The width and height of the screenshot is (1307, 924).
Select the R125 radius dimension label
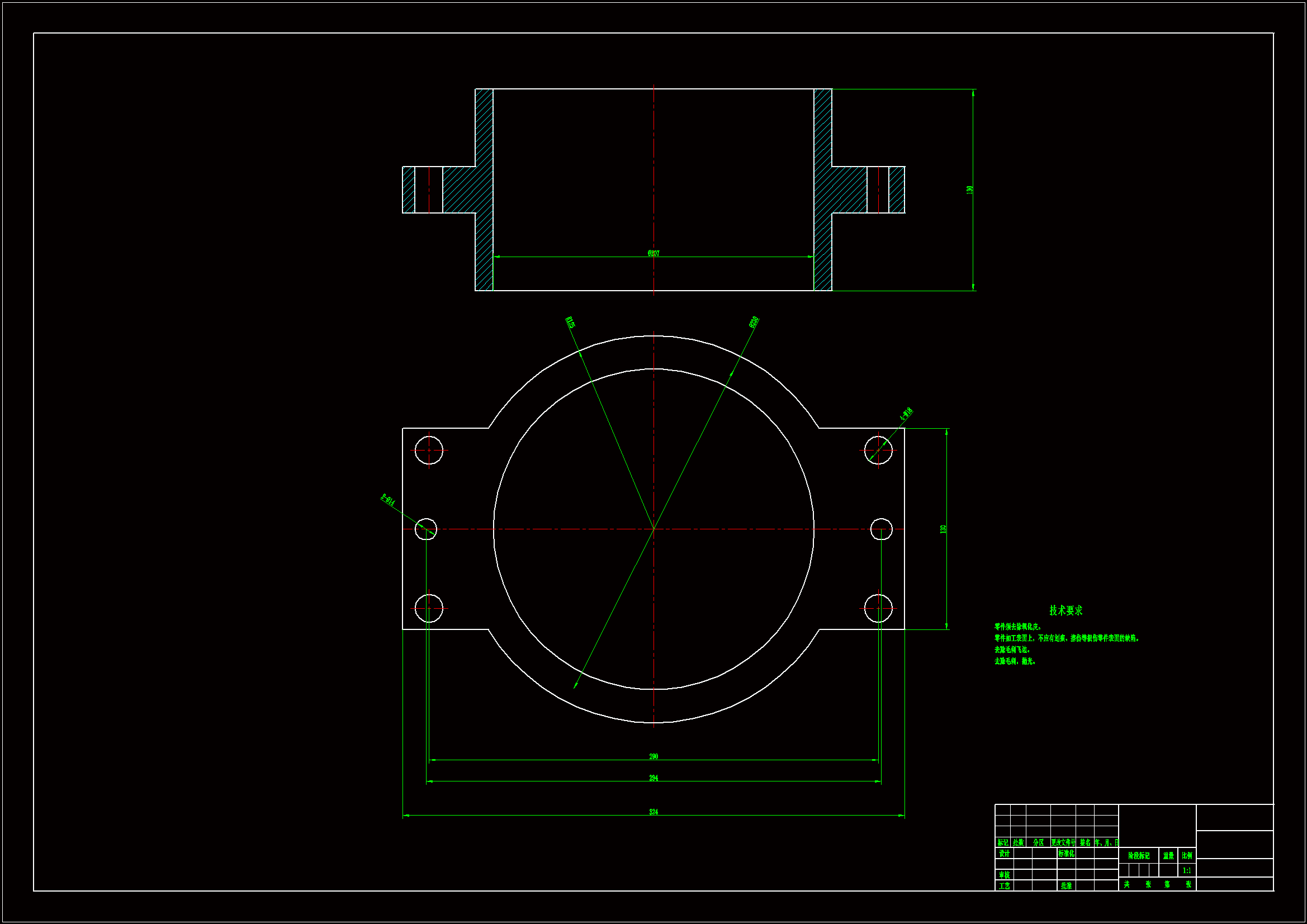pyautogui.click(x=570, y=323)
